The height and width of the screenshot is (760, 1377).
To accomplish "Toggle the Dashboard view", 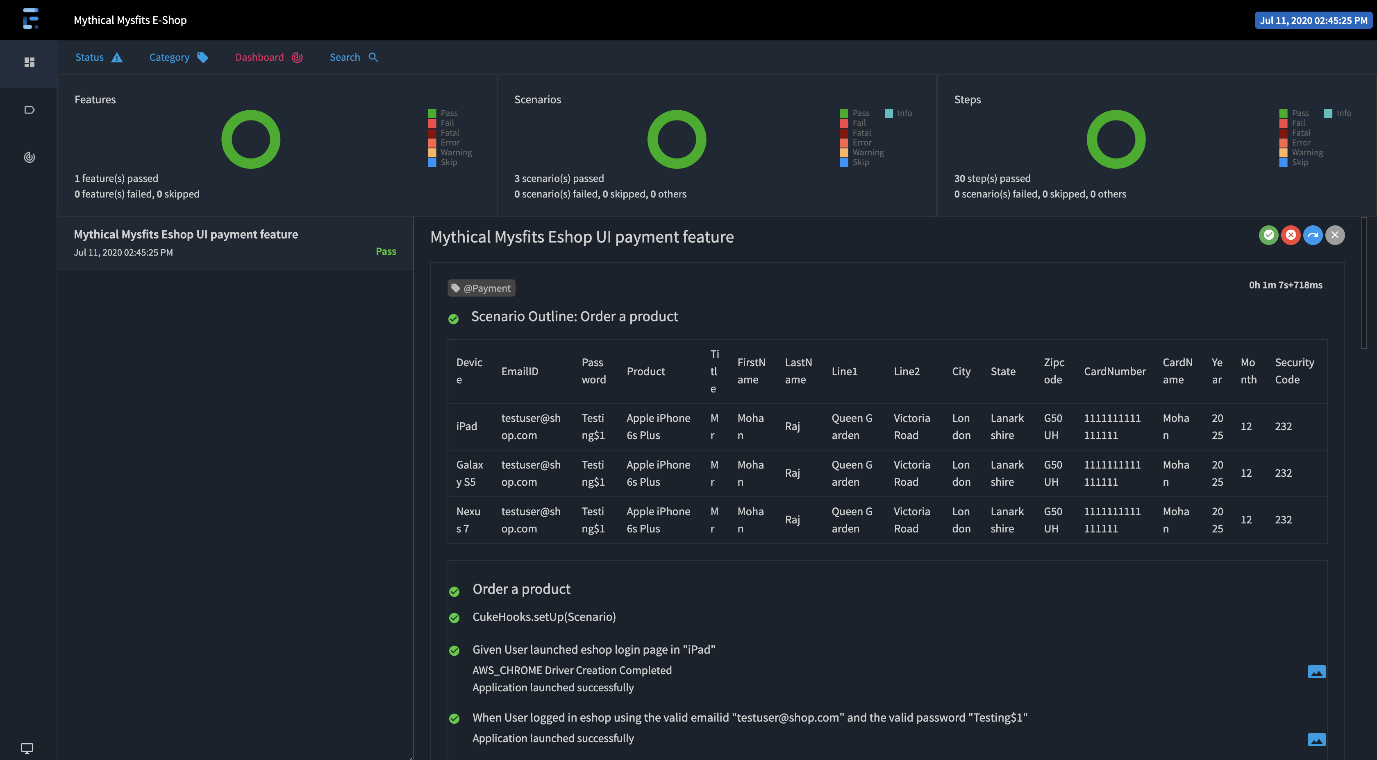I will coord(269,57).
